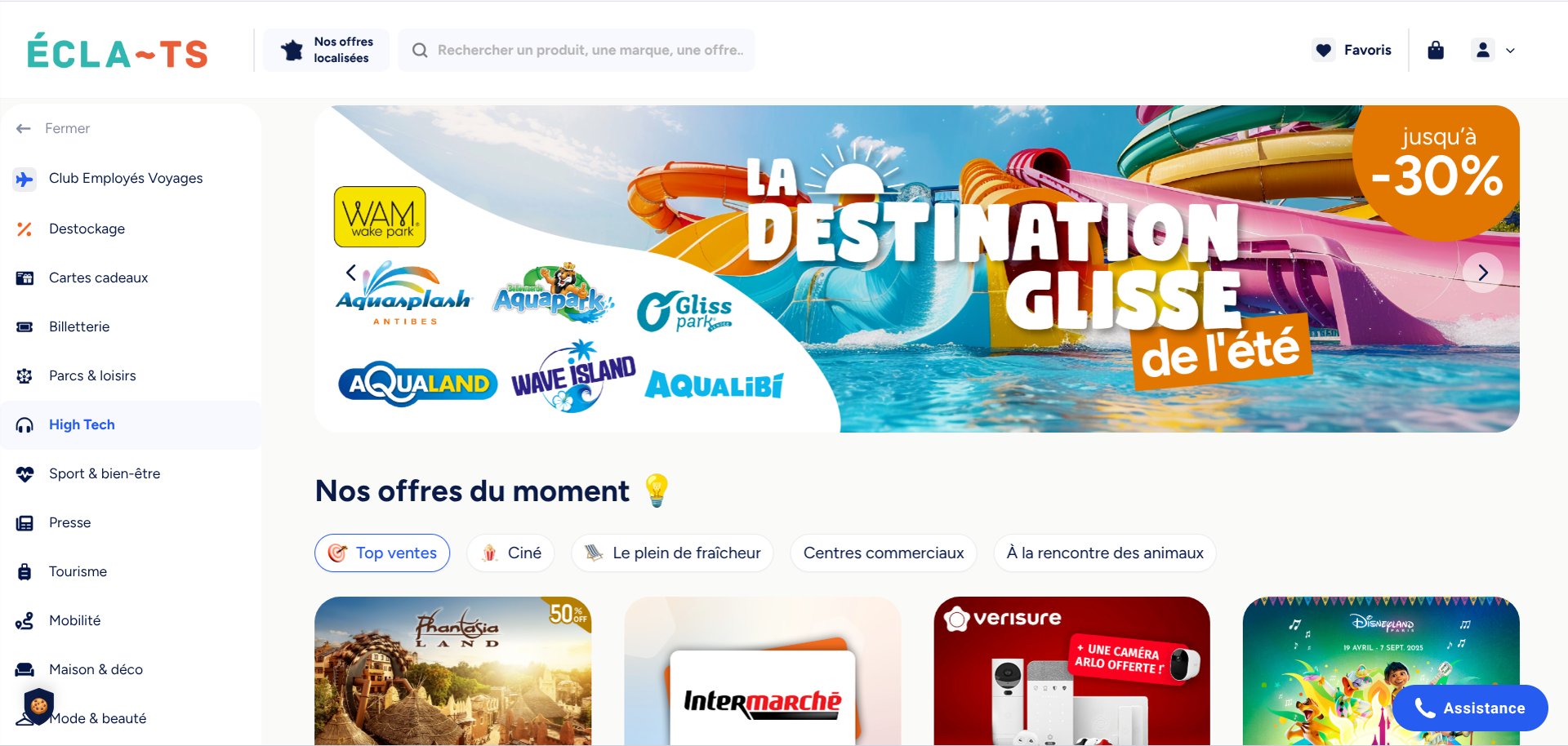This screenshot has width=1568, height=746.
Task: Go to previous banner slide arrow
Action: click(351, 273)
